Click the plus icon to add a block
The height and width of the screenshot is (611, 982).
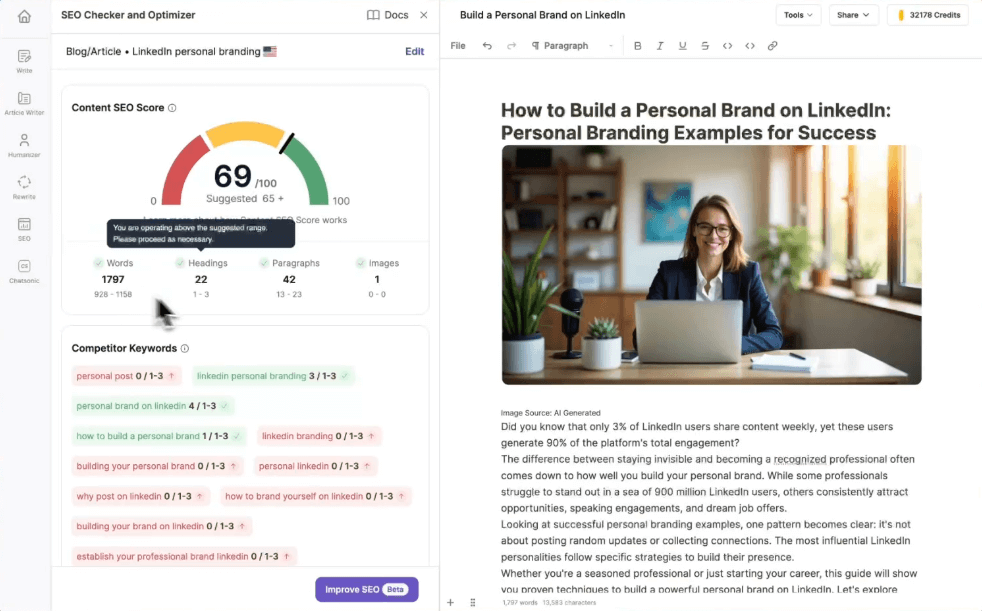pos(450,602)
